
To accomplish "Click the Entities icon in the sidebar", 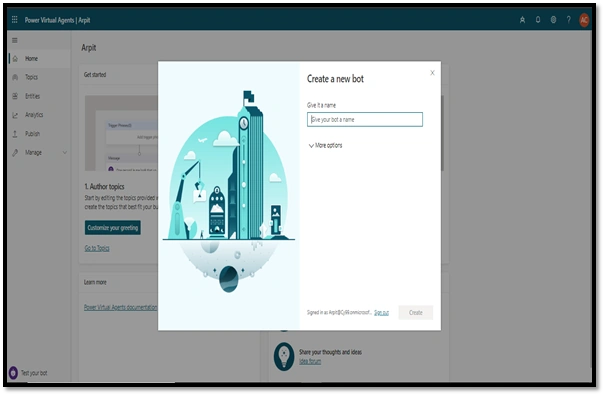I will coord(15,96).
